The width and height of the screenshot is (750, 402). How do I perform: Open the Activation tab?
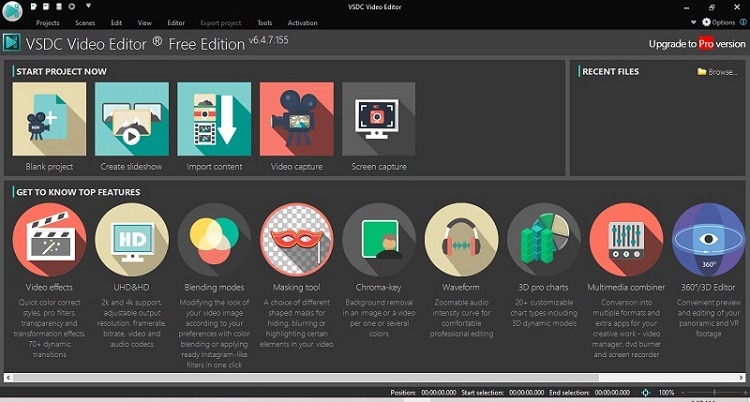[302, 23]
